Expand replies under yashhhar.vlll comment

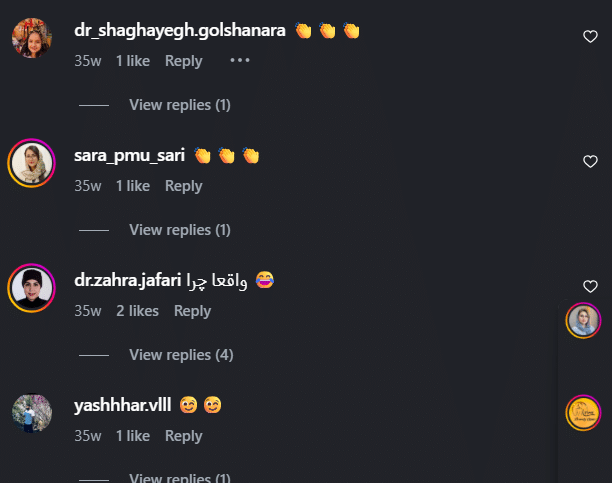180,478
